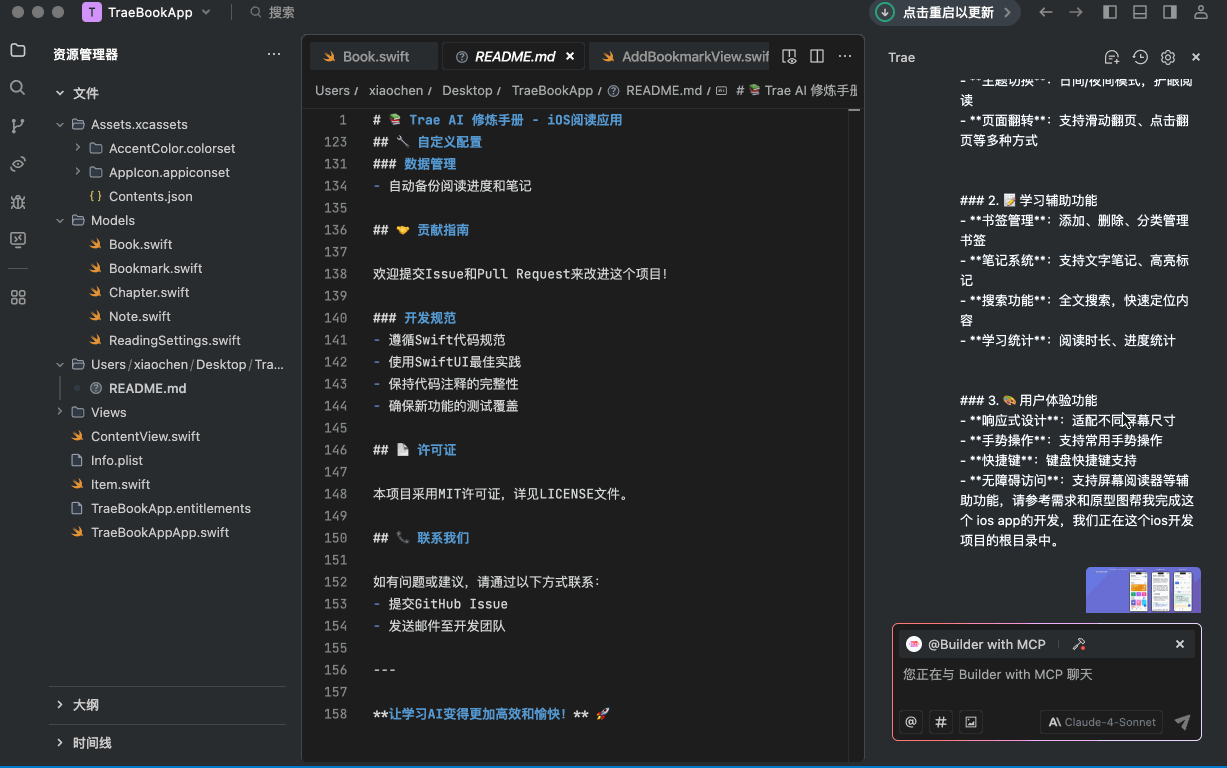1227x768 pixels.
Task: Open Trae panel settings gear
Action: 1167,57
